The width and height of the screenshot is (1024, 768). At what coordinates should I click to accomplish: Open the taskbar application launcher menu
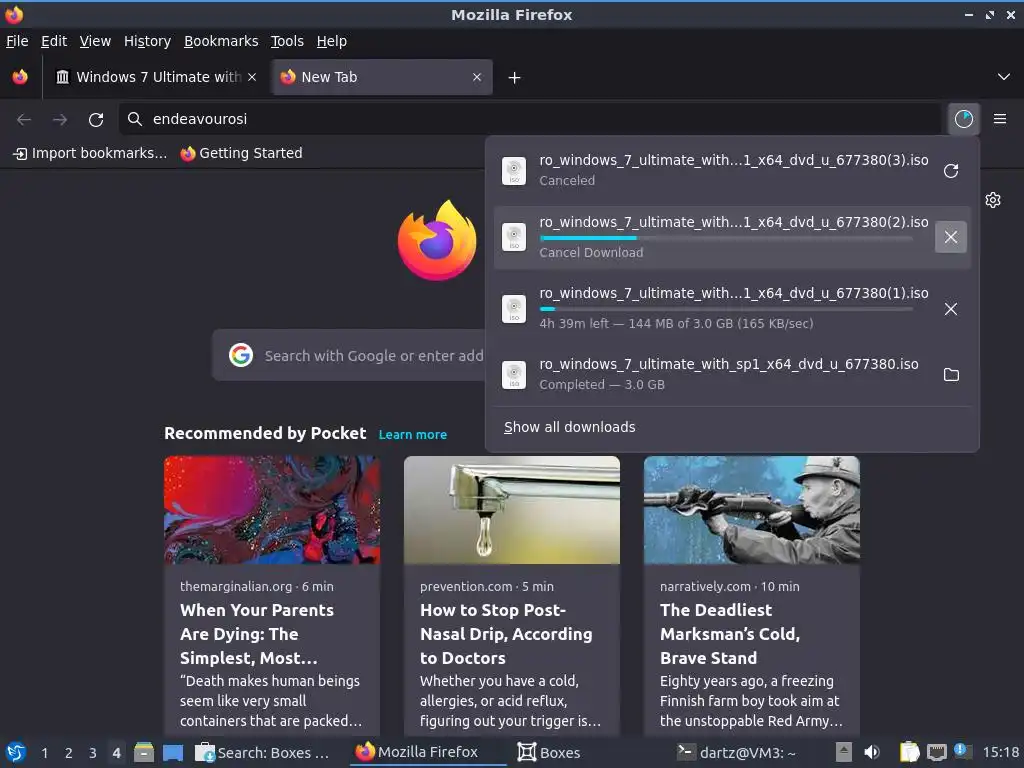pos(16,752)
